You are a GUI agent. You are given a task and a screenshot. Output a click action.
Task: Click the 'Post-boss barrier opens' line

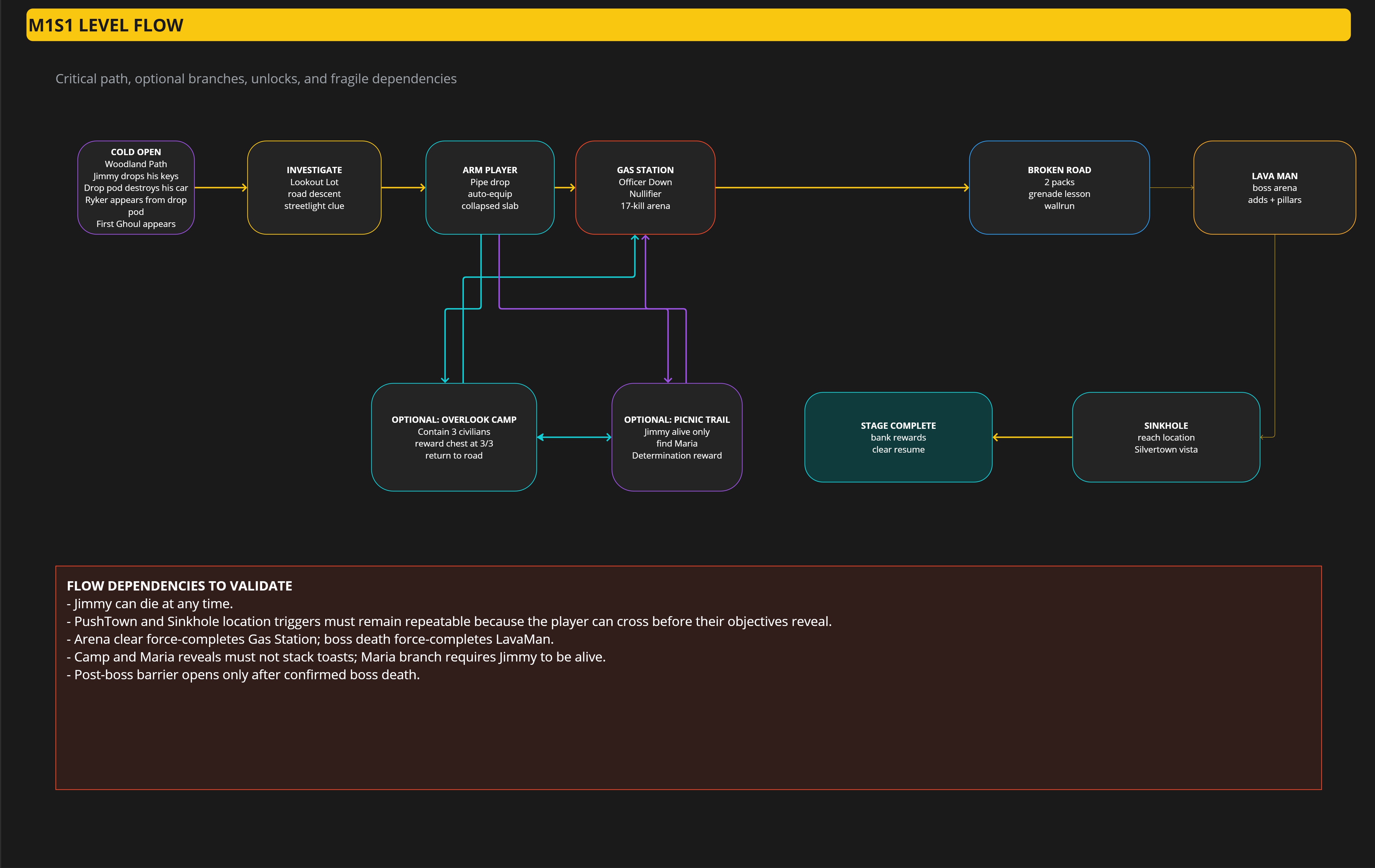243,674
